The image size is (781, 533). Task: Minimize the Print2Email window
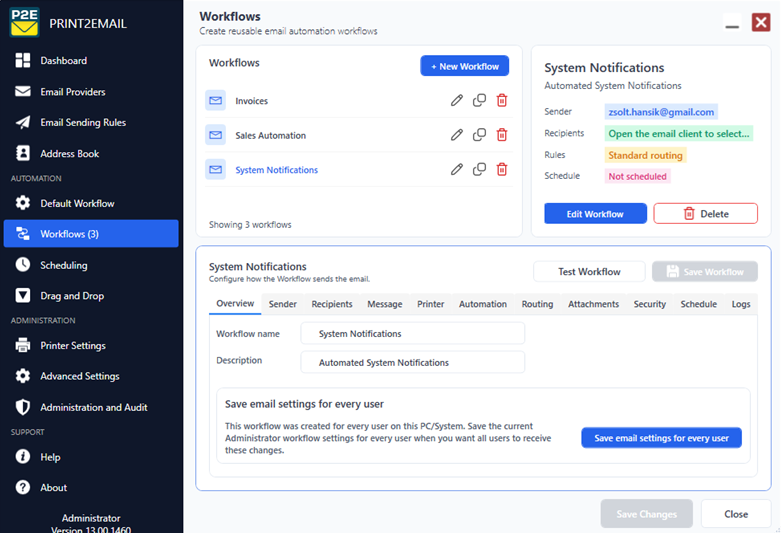point(732,23)
